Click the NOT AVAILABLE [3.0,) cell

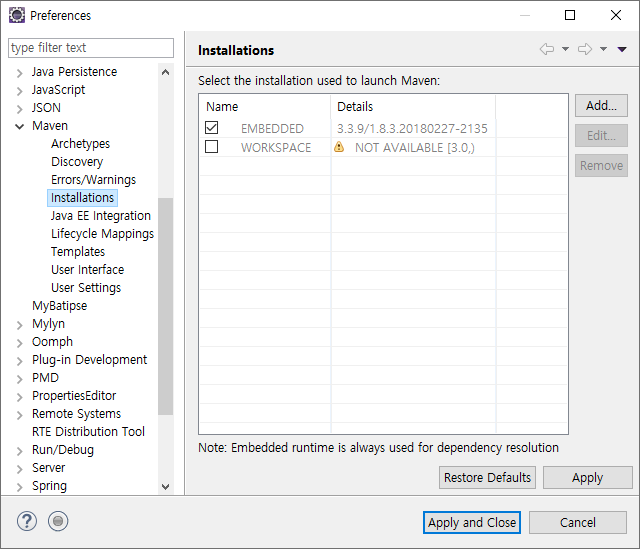[x=415, y=147]
